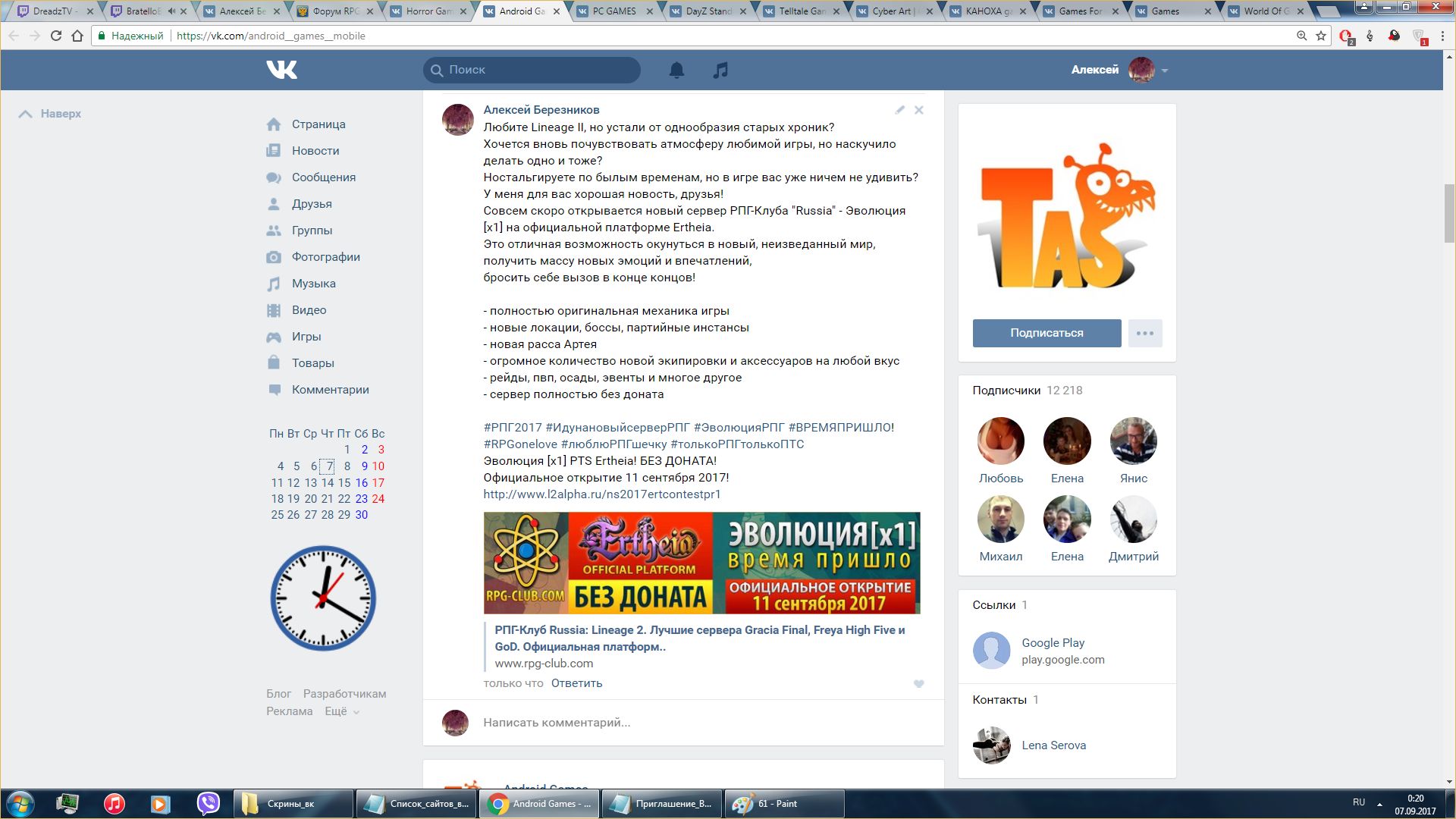Click the Фотографии camera icon
The height and width of the screenshot is (819, 1456).
(274, 257)
